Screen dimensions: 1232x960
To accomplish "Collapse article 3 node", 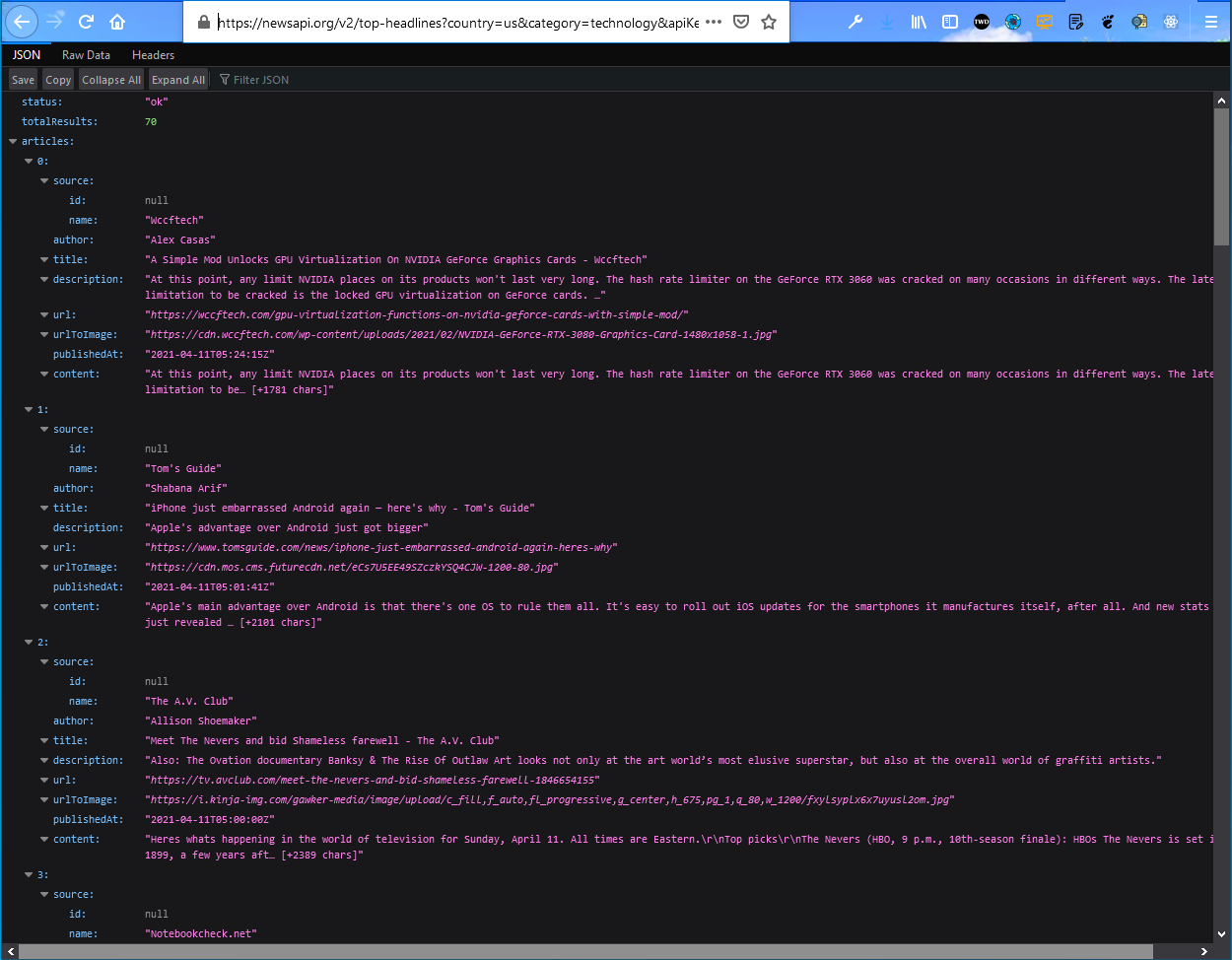I will tap(29, 875).
